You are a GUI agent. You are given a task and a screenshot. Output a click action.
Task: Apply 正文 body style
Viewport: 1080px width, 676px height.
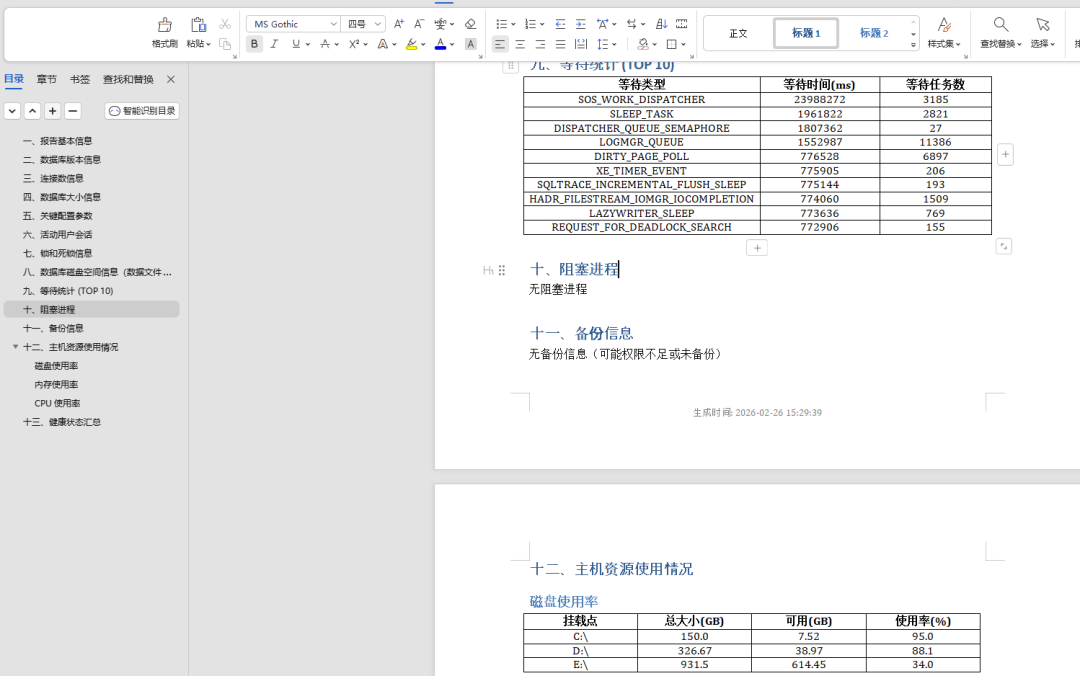[x=738, y=33]
